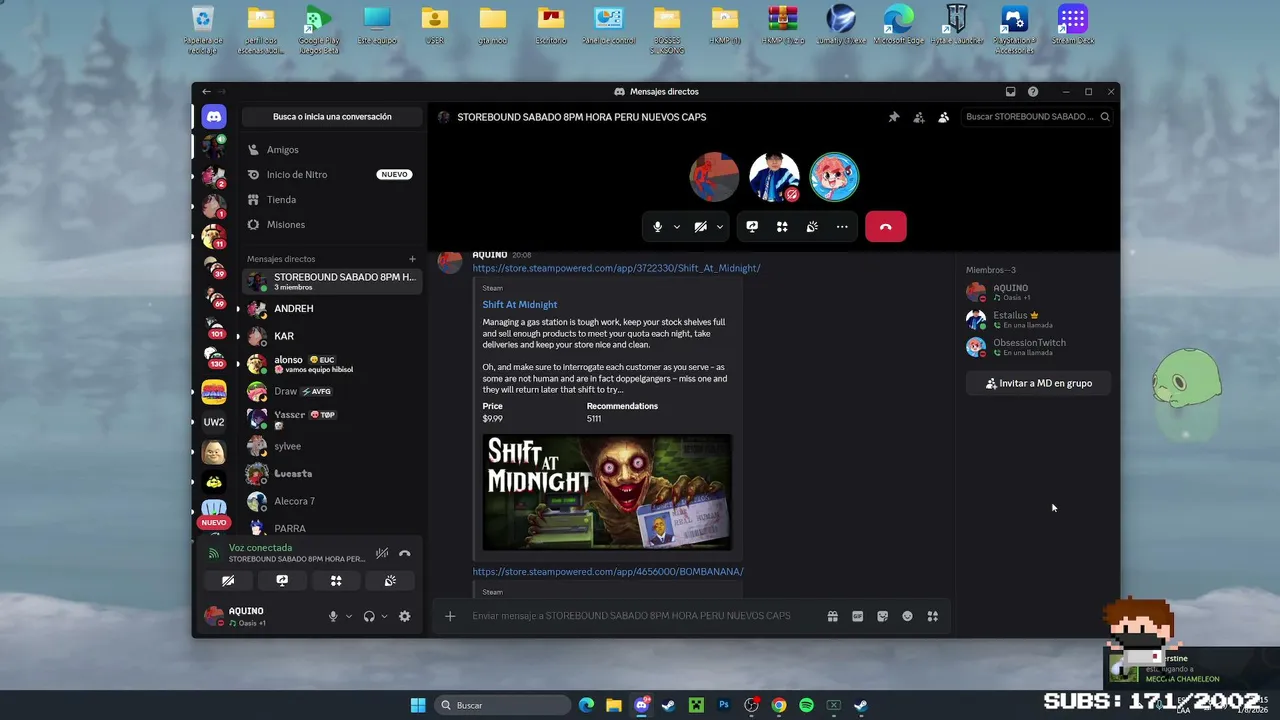Open direct message with ANDREH
1280x720 pixels.
click(331, 309)
